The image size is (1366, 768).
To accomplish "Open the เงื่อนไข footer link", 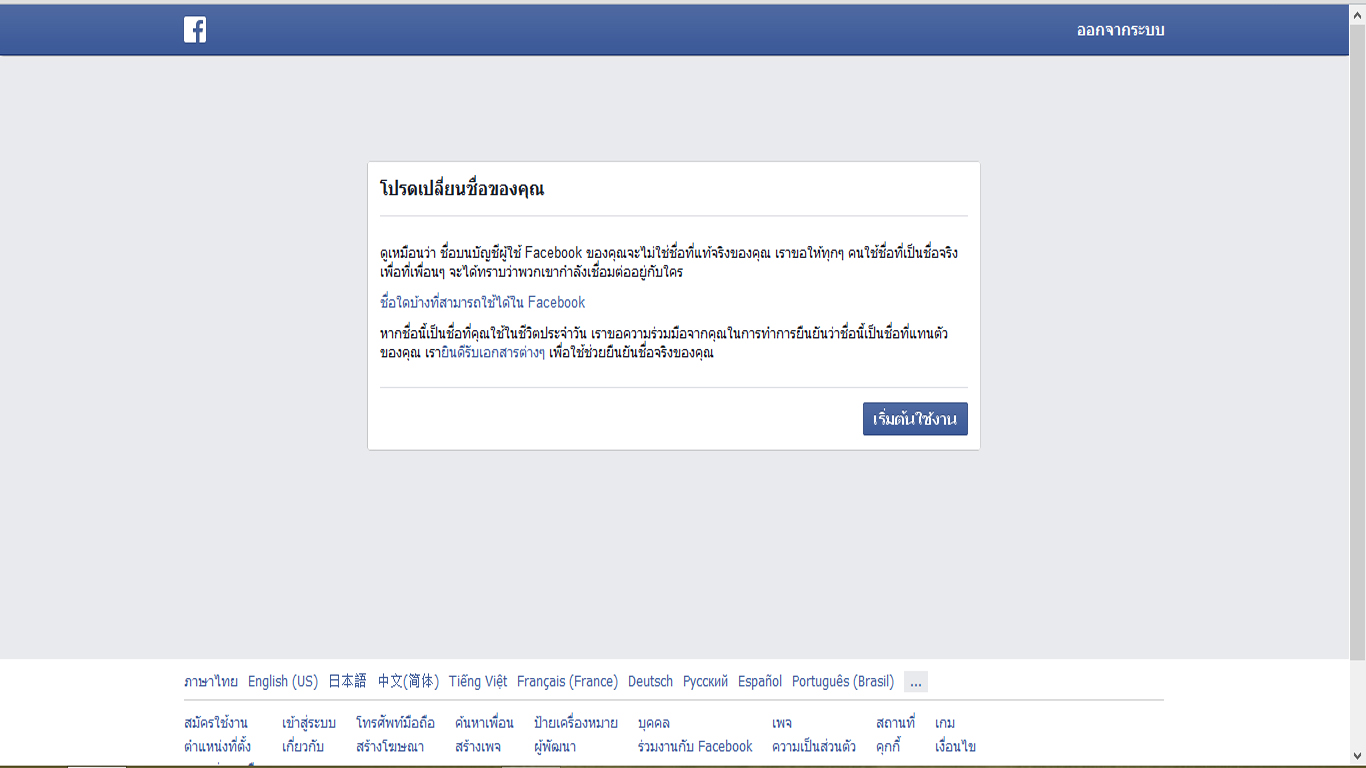I will point(955,746).
